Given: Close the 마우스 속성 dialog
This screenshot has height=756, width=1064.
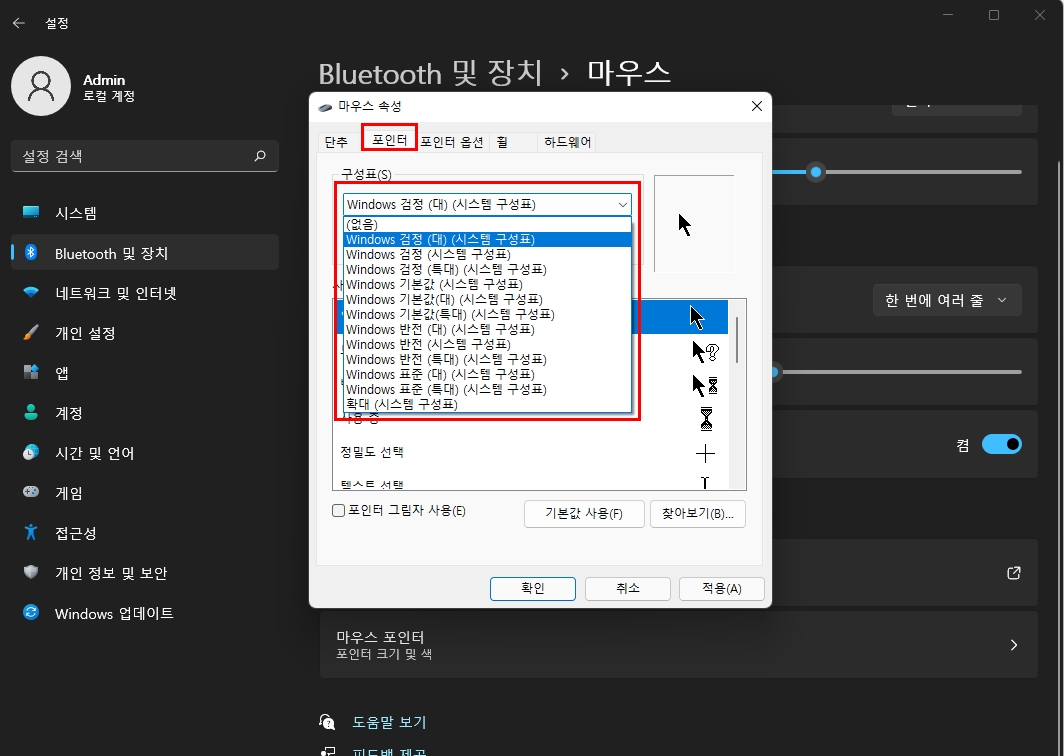Looking at the screenshot, I should point(757,106).
